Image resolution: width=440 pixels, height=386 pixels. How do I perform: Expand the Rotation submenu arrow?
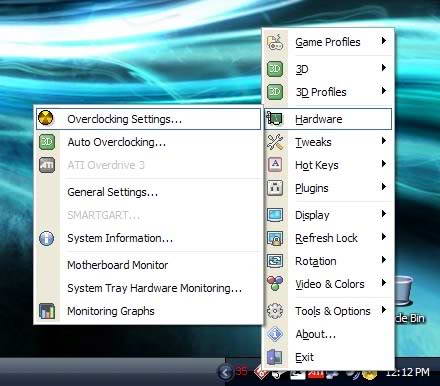(x=384, y=260)
